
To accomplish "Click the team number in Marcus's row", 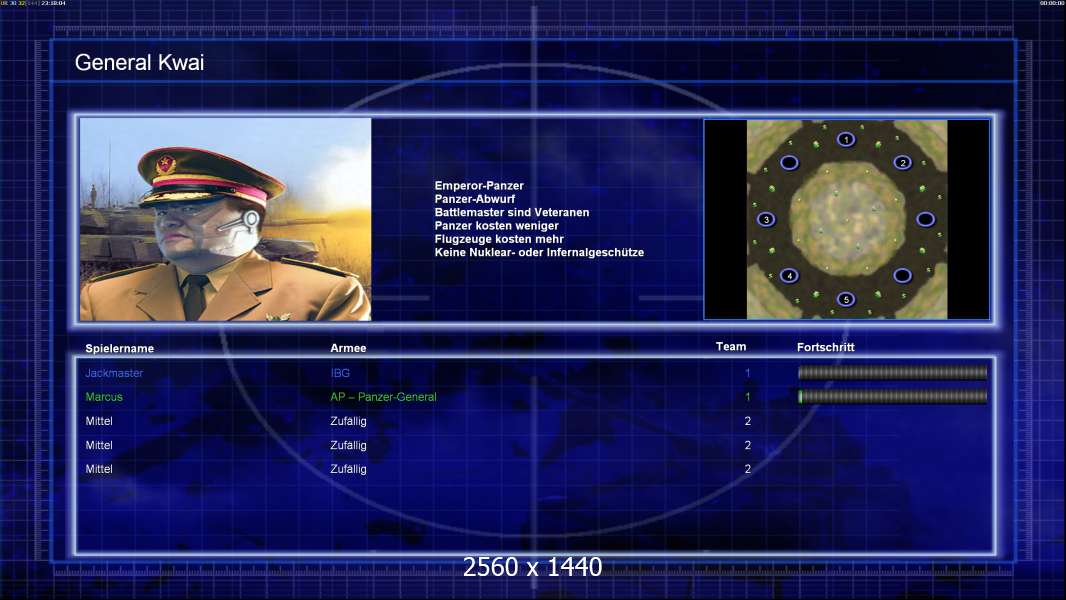I will click(x=747, y=397).
